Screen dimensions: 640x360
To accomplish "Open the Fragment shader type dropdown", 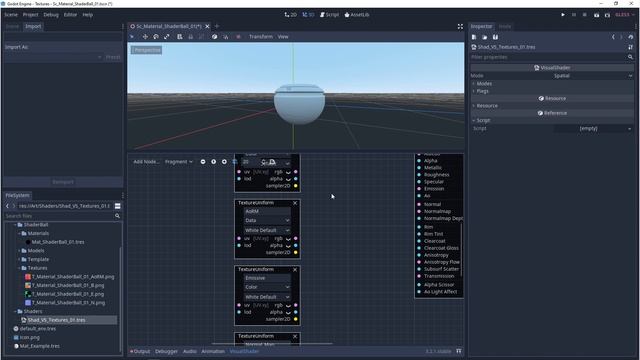I will (x=179, y=162).
